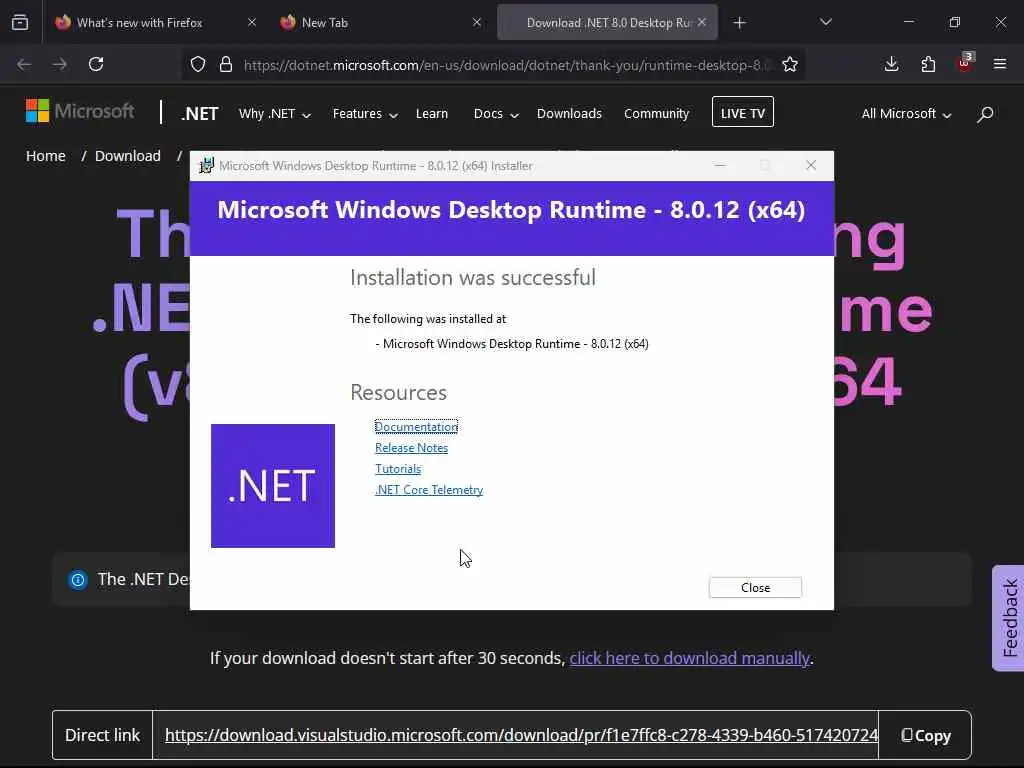Image resolution: width=1024 pixels, height=768 pixels.
Task: Open the Documentation resource link
Action: tap(416, 426)
